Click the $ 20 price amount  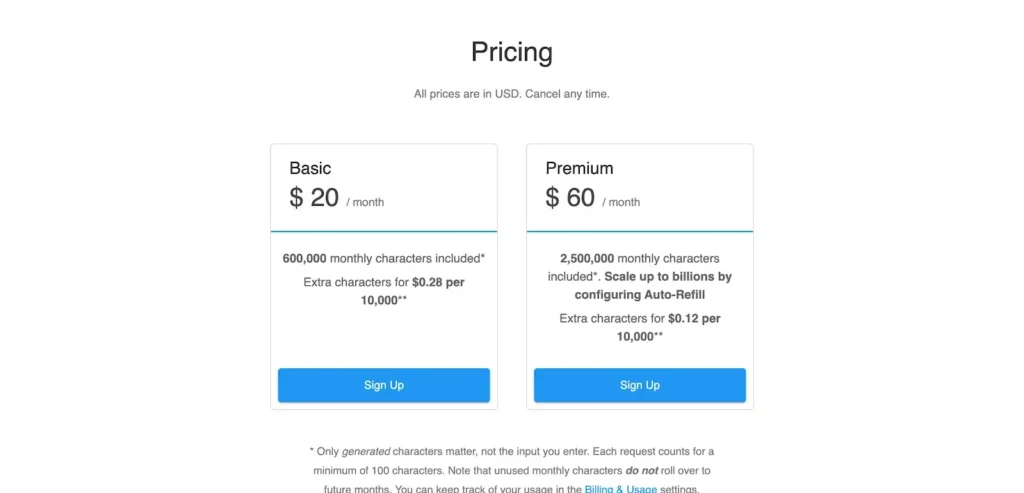(314, 198)
